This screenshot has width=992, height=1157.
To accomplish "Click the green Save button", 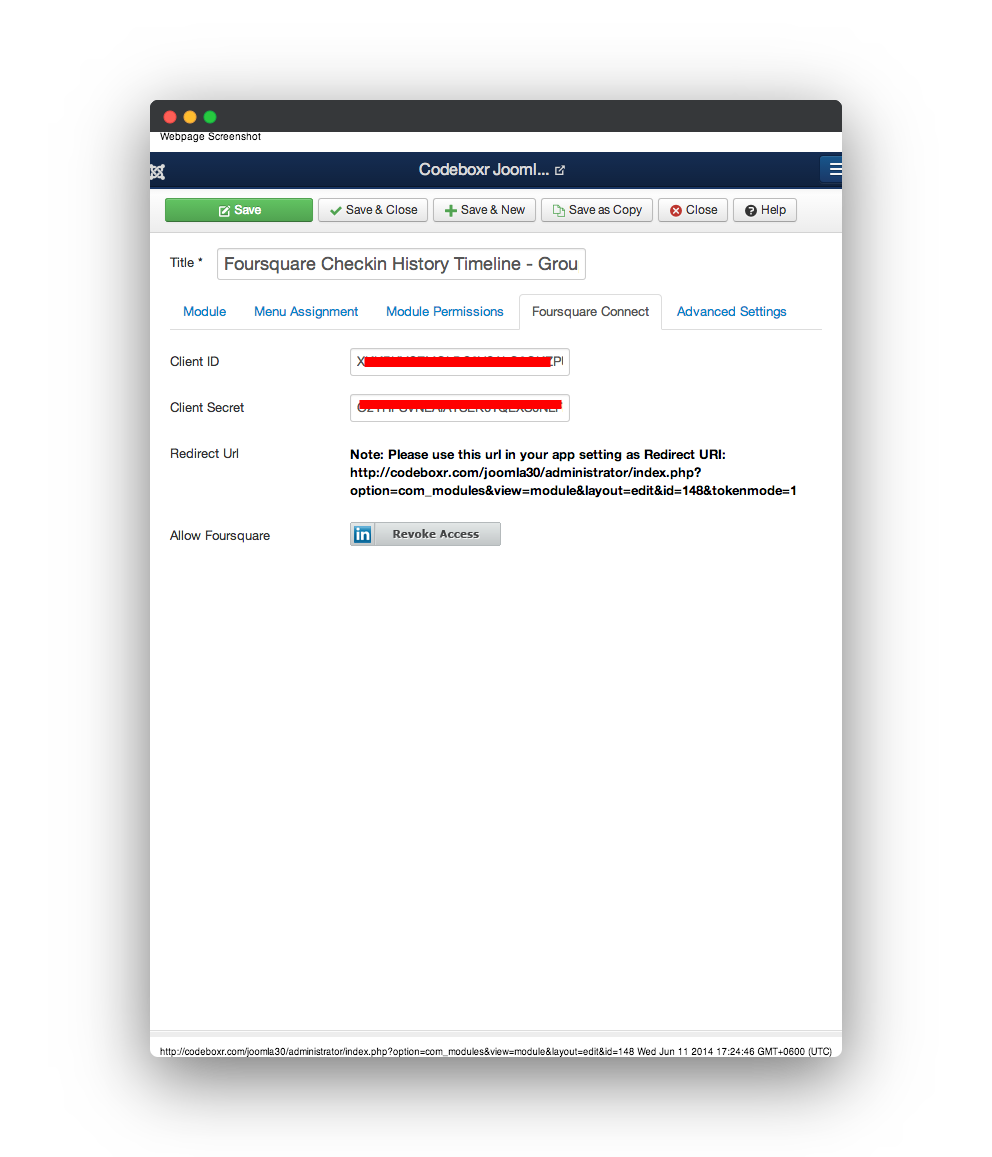I will (239, 210).
